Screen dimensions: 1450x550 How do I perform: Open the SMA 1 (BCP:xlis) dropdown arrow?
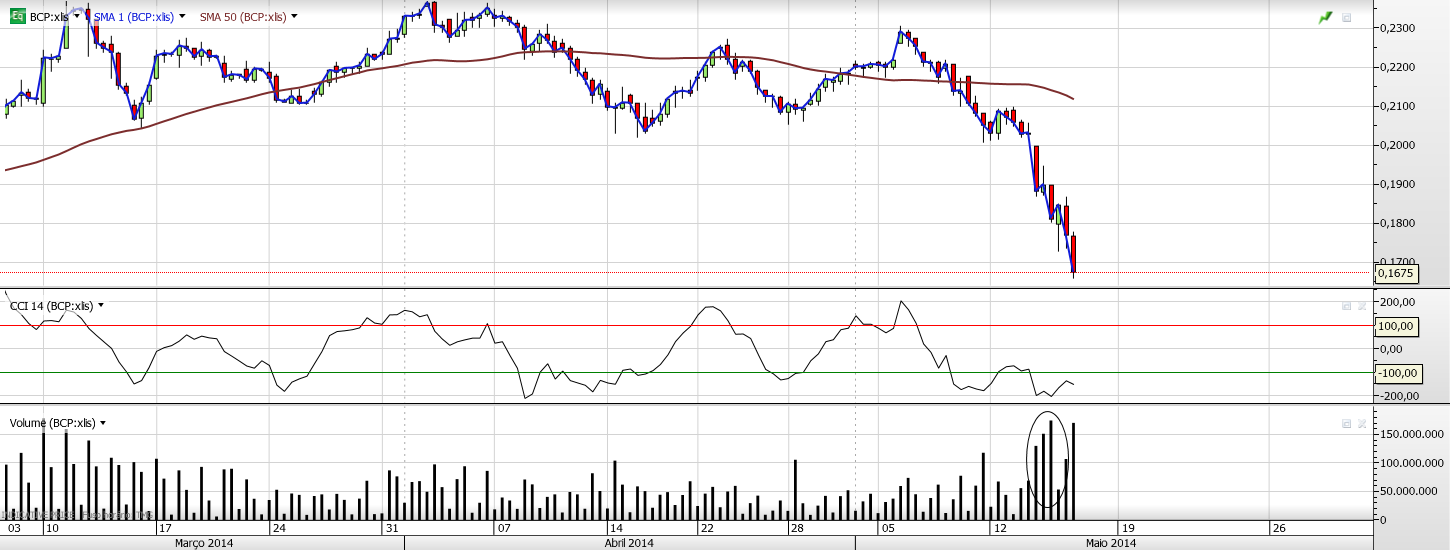(182, 17)
